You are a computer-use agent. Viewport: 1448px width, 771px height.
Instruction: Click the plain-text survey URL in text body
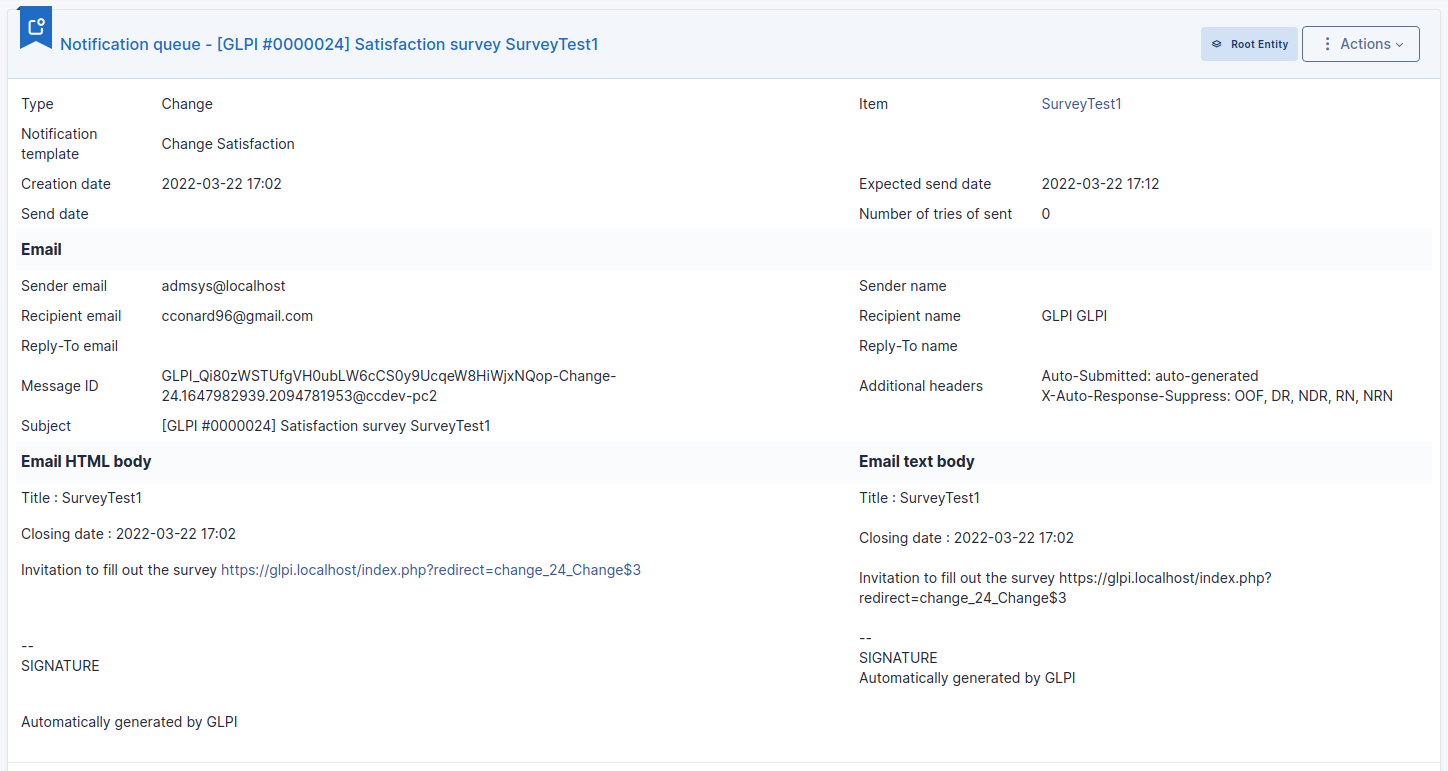pyautogui.click(x=1065, y=588)
